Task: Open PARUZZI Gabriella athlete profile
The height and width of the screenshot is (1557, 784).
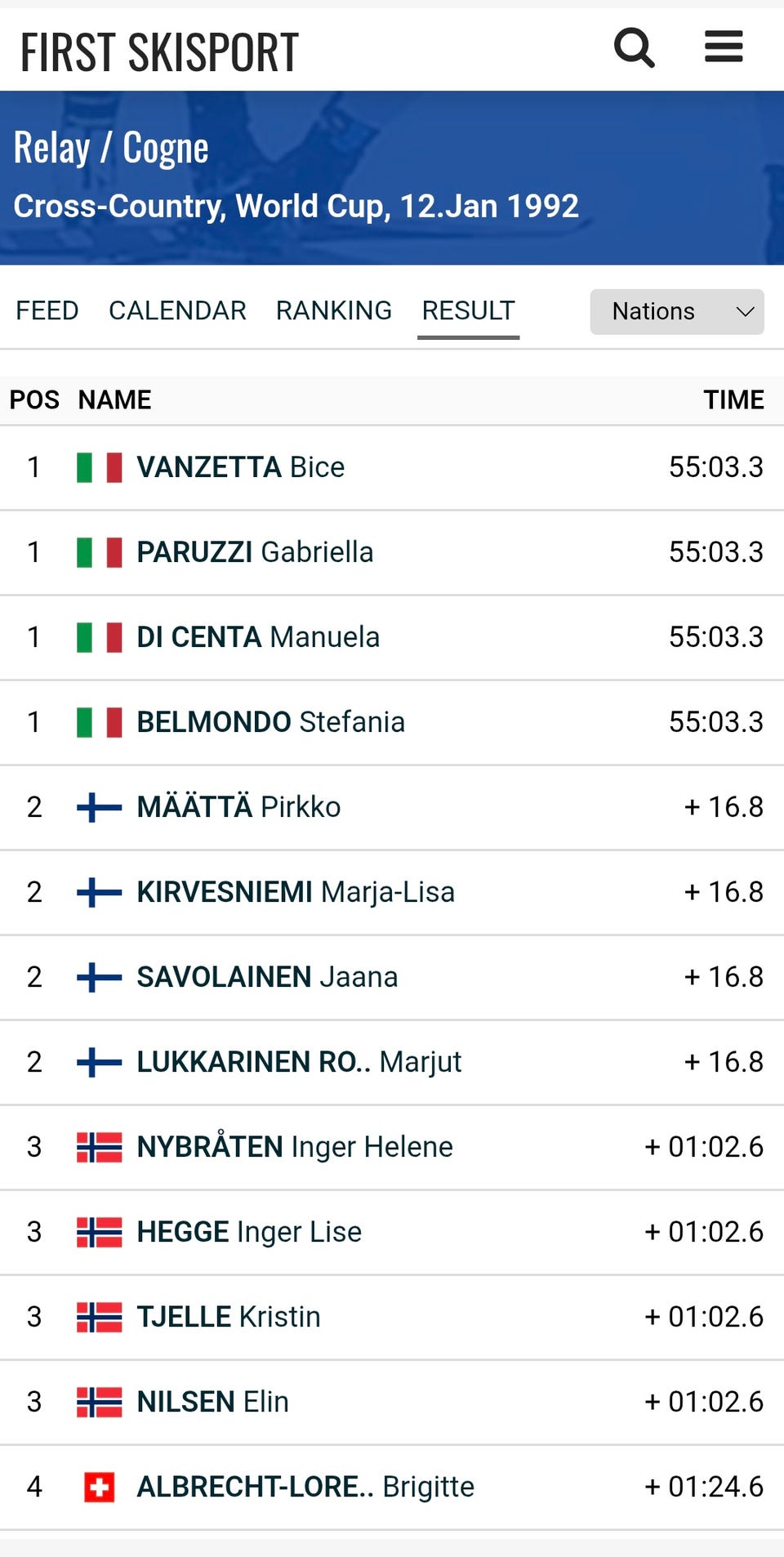Action: [x=255, y=552]
